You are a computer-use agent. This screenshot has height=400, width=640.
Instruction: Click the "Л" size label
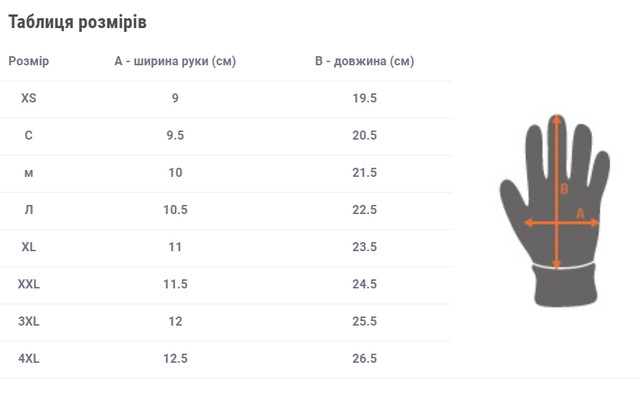point(29,209)
